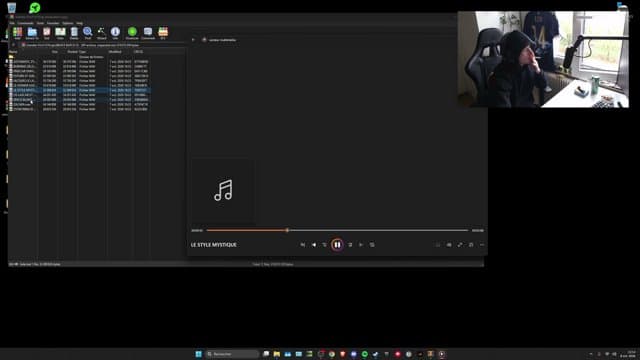Sort file list by CRC32 column
640x360 pixels.
click(142, 52)
